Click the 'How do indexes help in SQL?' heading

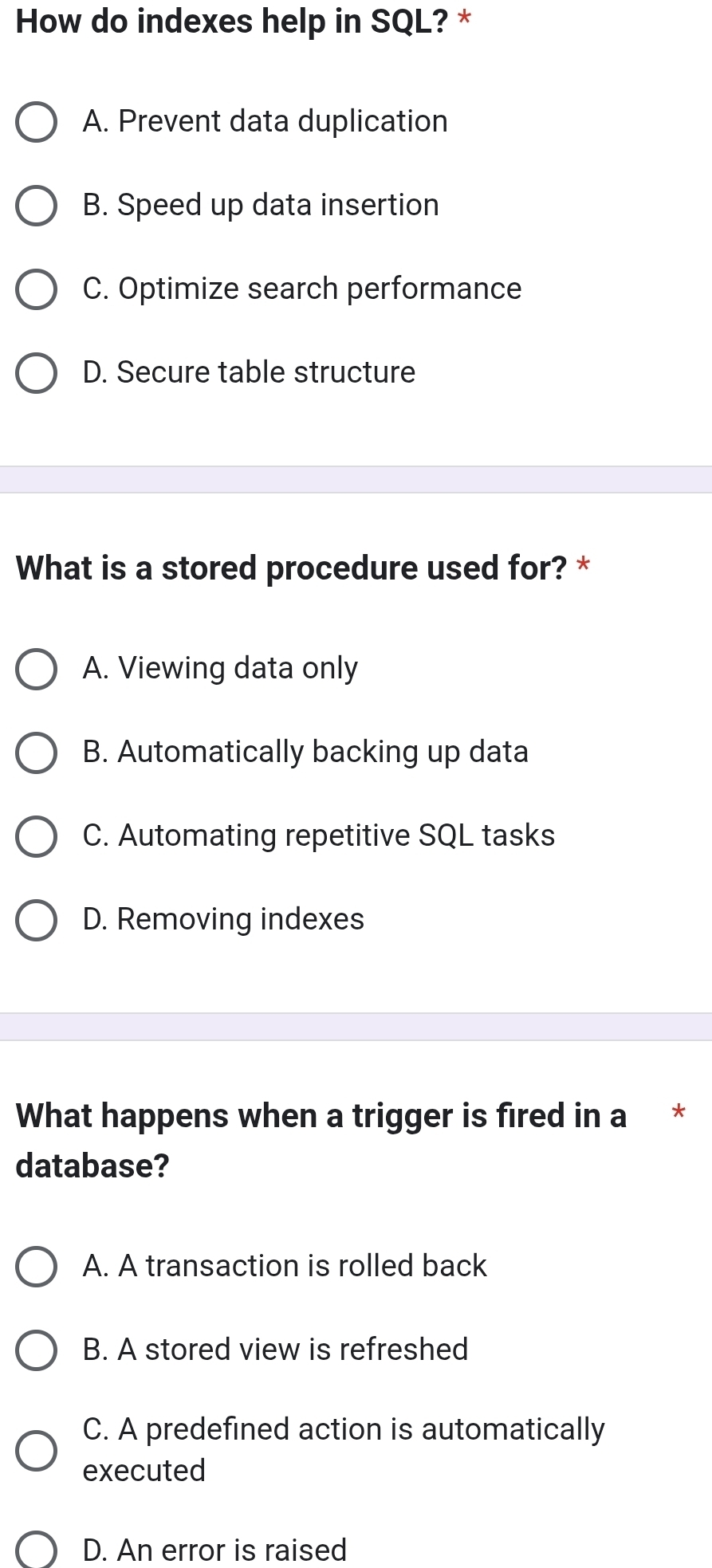(x=231, y=22)
